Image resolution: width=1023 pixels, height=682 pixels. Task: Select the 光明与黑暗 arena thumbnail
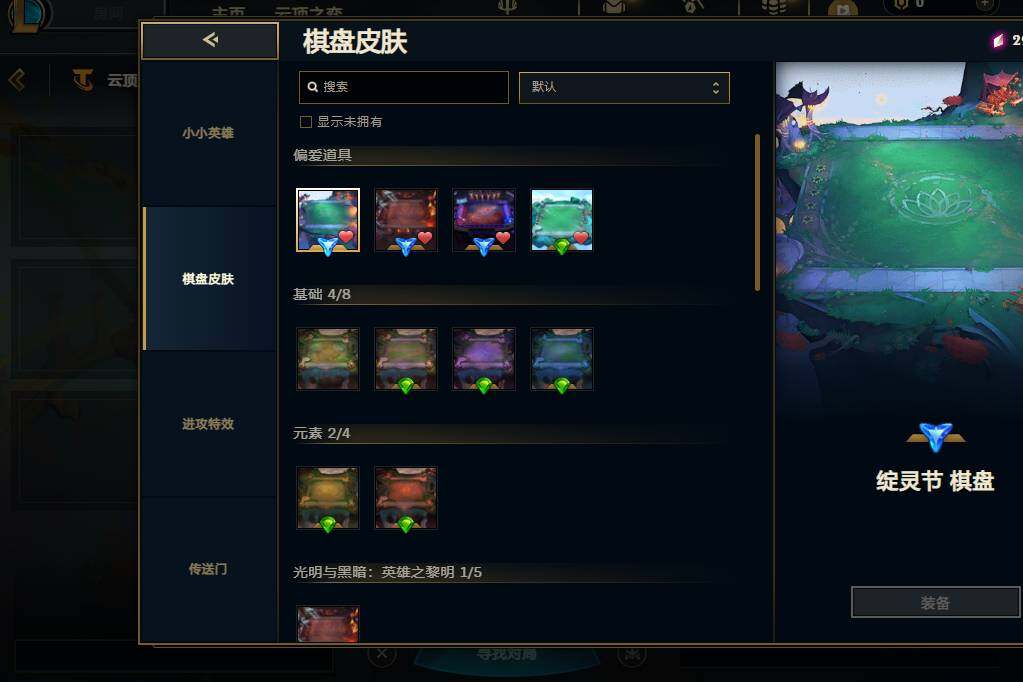coord(328,625)
